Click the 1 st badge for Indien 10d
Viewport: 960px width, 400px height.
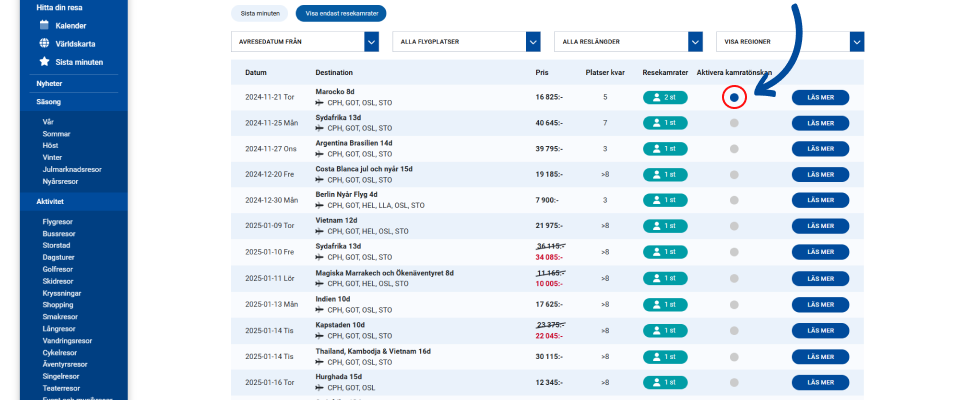[665, 304]
